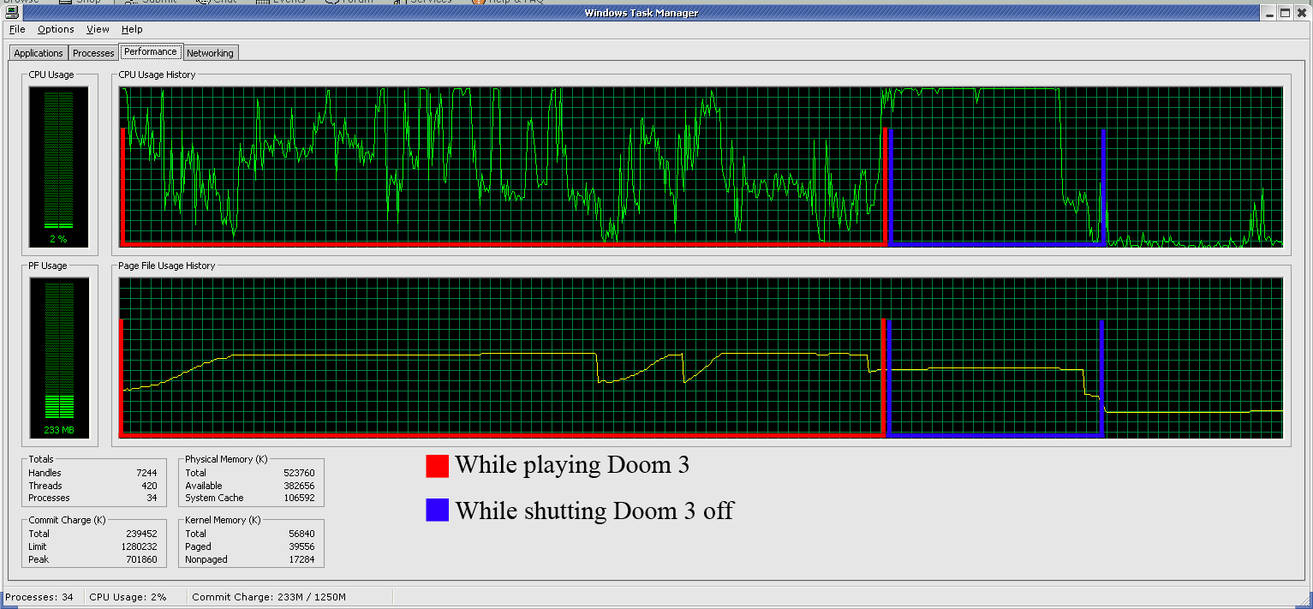Click status bar Commit Charge: 233M / 1250M
The image size is (1313, 609).
coord(268,597)
